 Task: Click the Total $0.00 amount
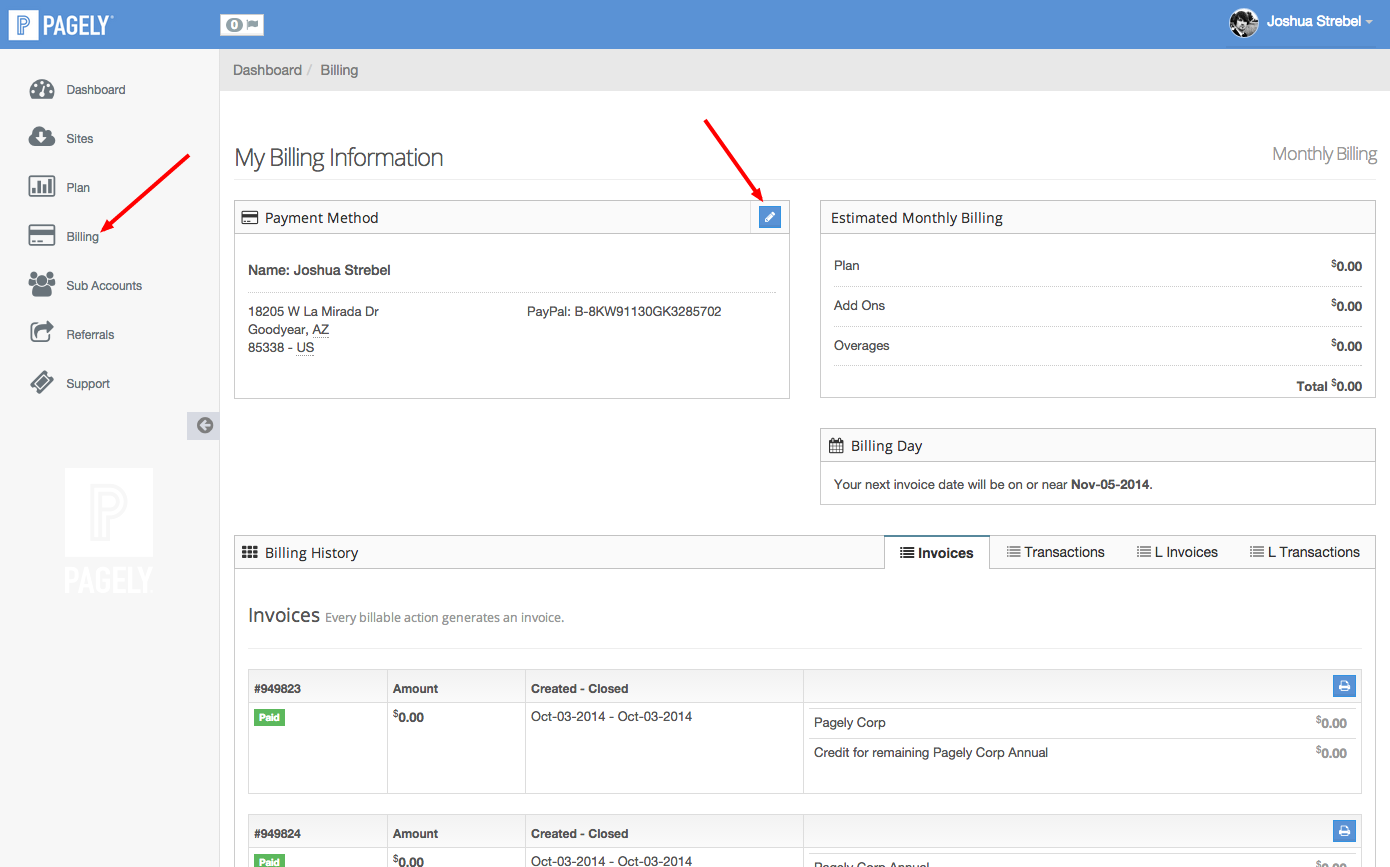(1329, 386)
